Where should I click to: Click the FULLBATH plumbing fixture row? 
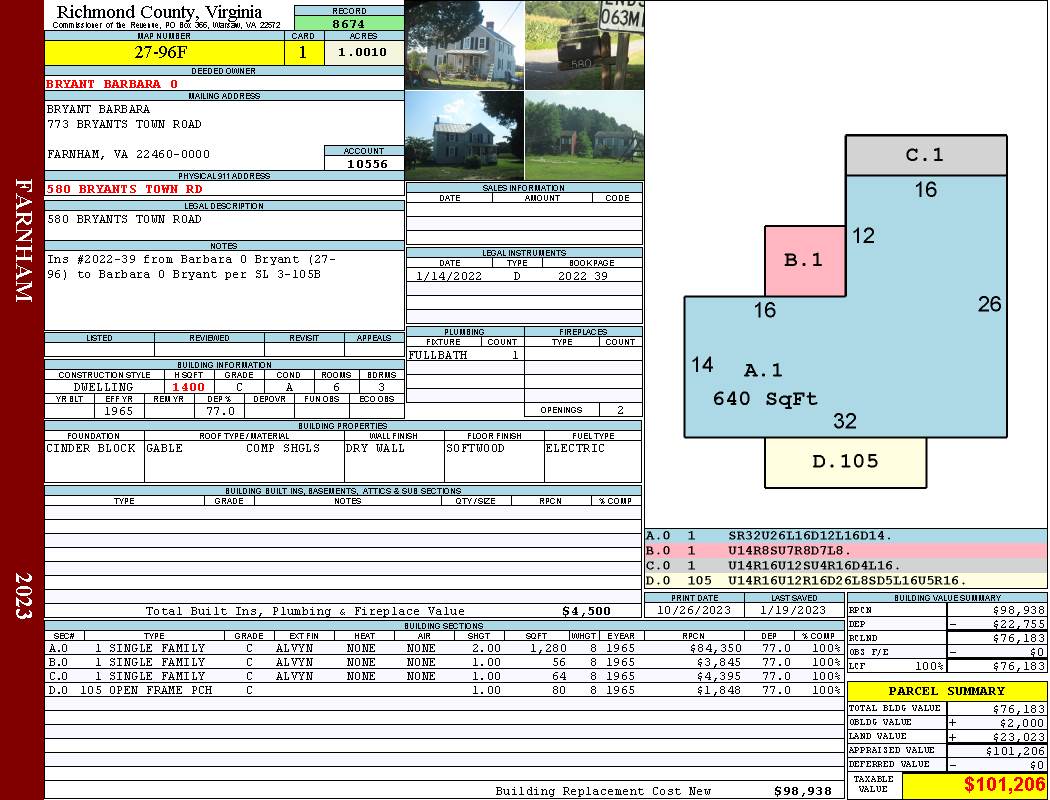pyautogui.click(x=465, y=355)
